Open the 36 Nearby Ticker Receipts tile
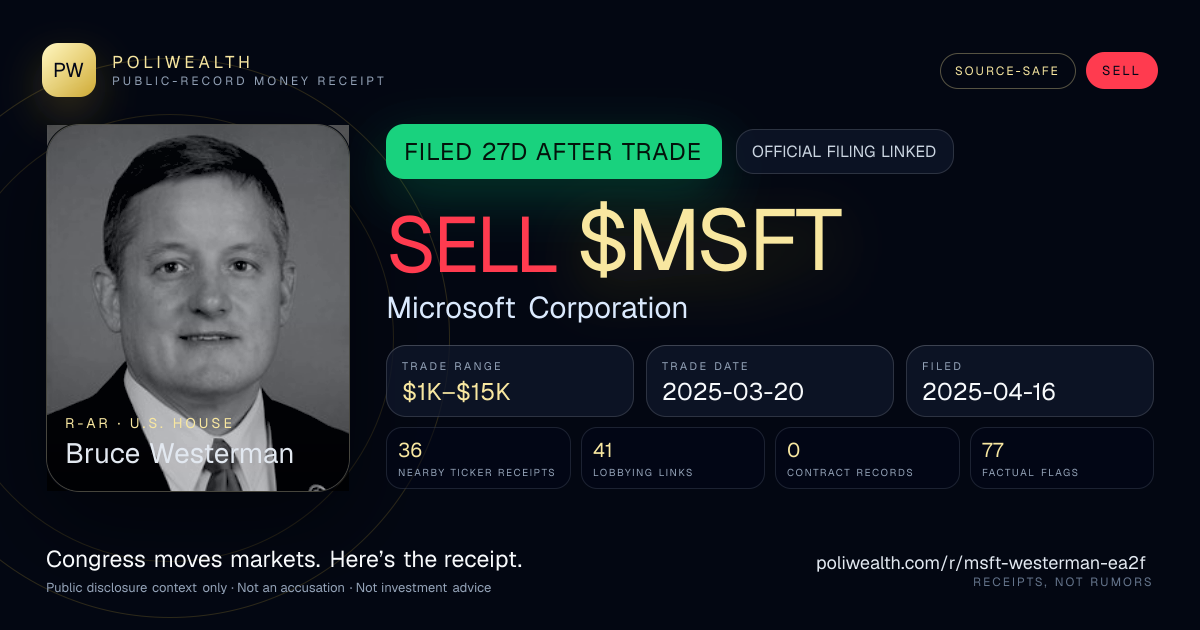Image resolution: width=1200 pixels, height=630 pixels. 478,458
